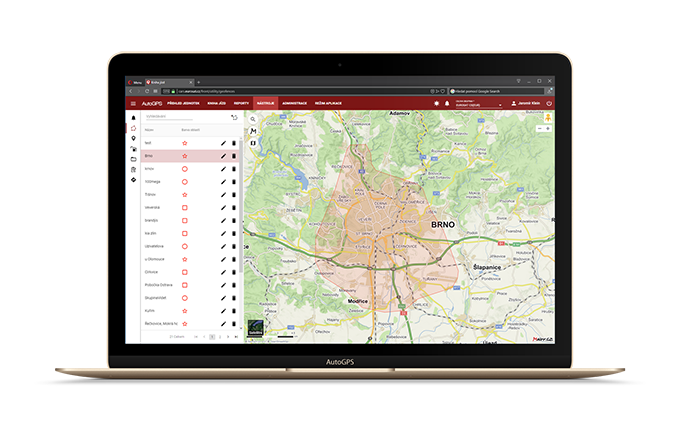Delete the Kuřim geofence row
This screenshot has width=680, height=438.
[234, 311]
